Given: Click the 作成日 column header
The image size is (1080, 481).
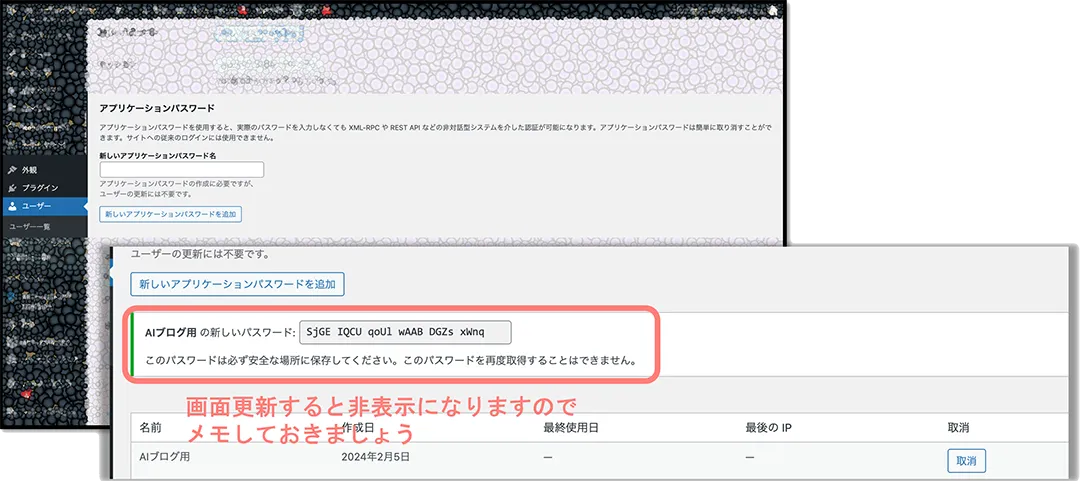Looking at the screenshot, I should point(360,428).
